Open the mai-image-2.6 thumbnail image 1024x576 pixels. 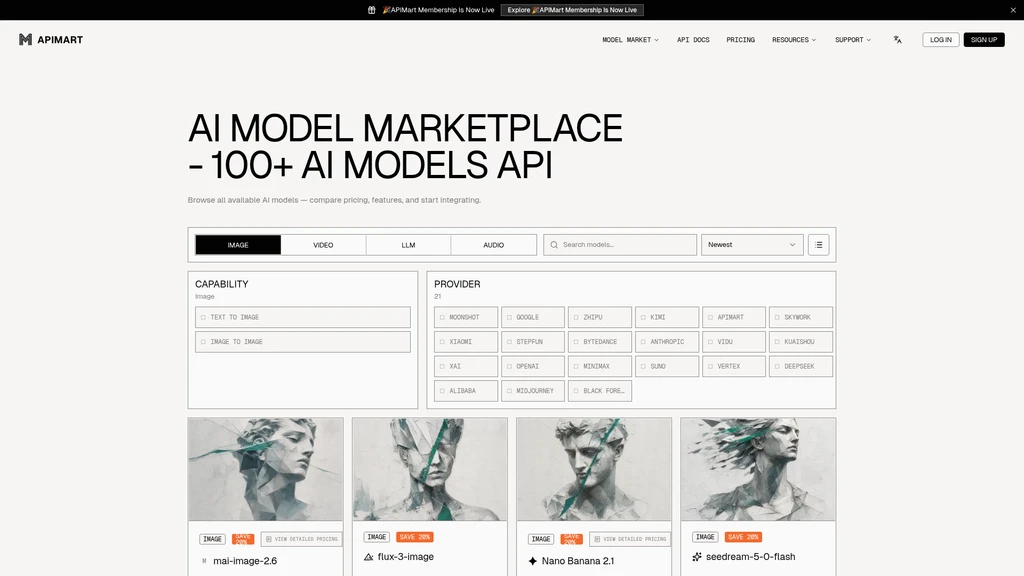[x=266, y=470]
